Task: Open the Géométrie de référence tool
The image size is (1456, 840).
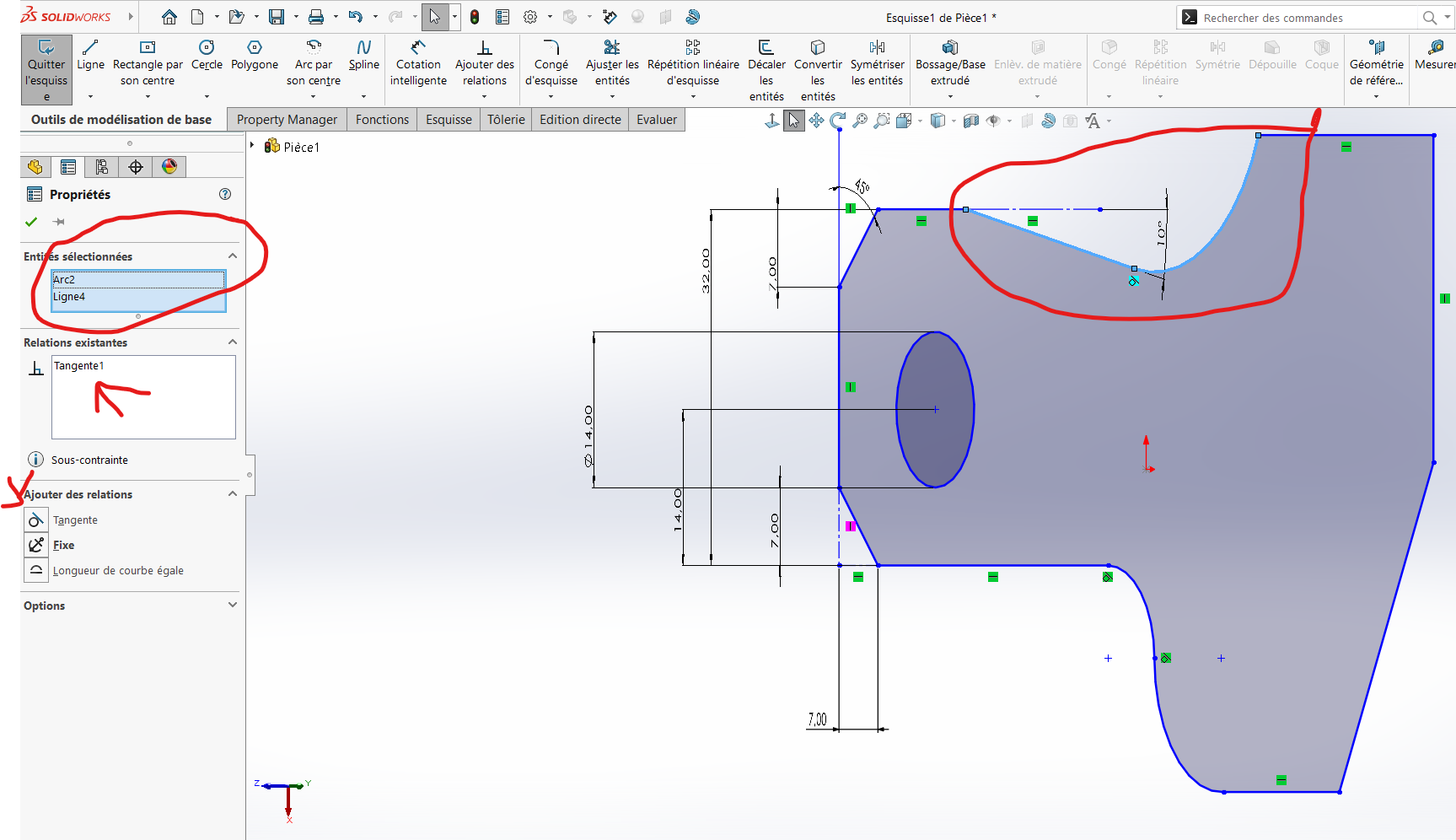Action: (1376, 63)
